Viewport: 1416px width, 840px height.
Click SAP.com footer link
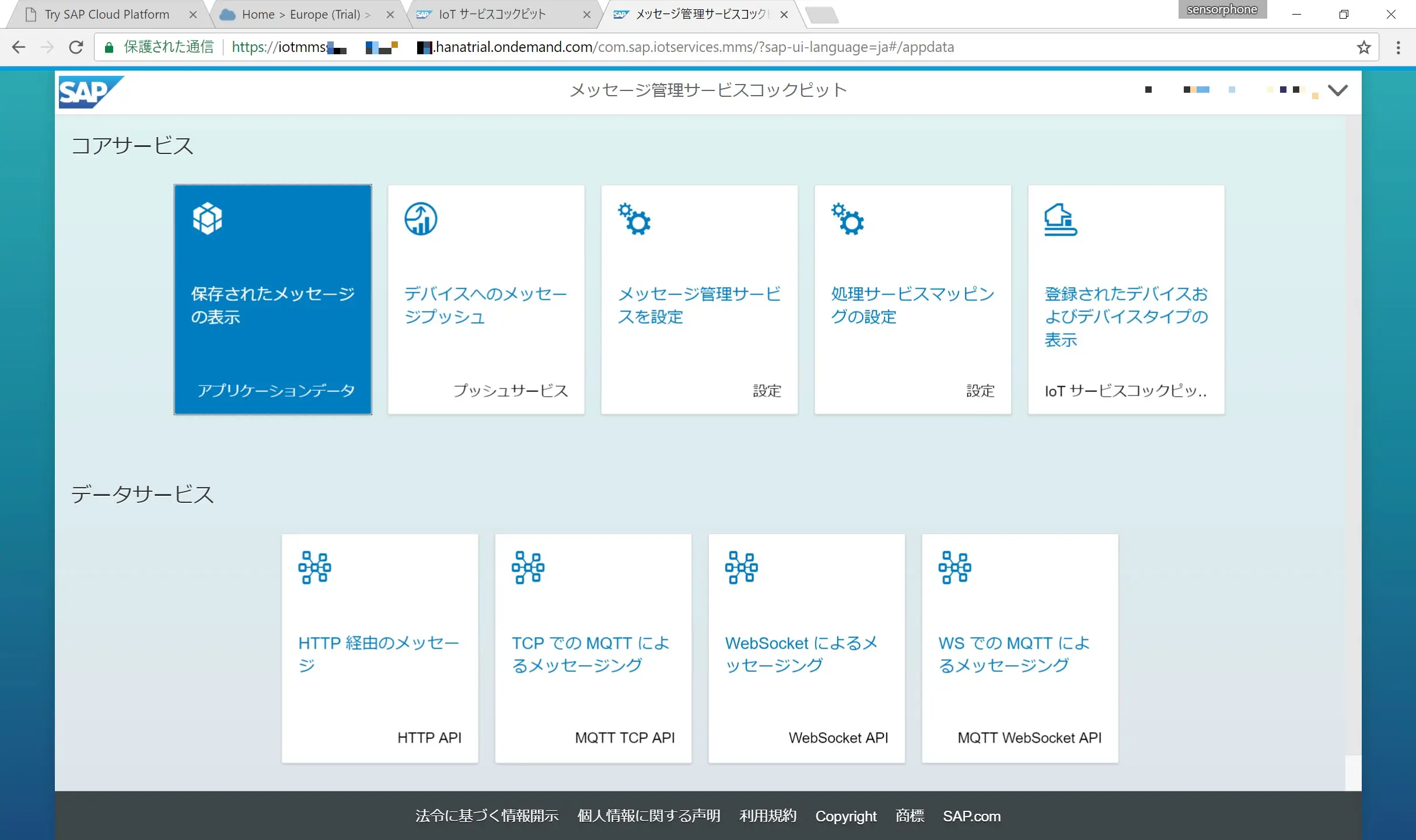971,816
